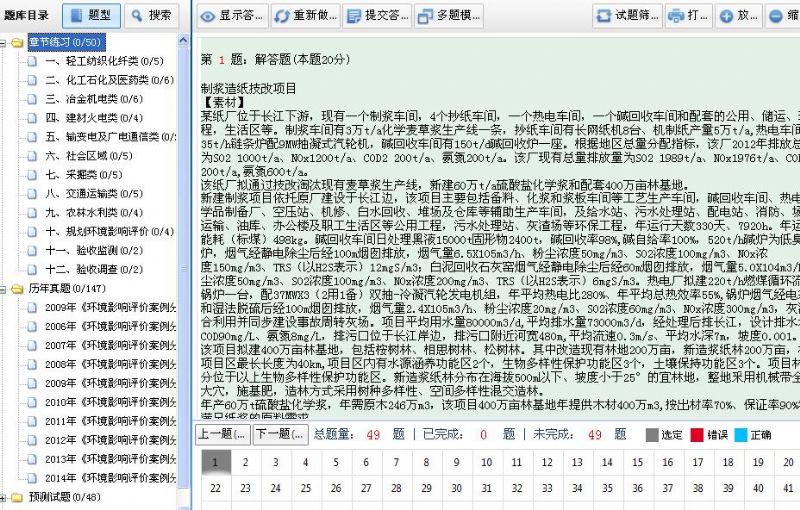Viewport: 800px width, 510px height.
Task: Click the 提交答案 submit icon button
Action: click(372, 16)
